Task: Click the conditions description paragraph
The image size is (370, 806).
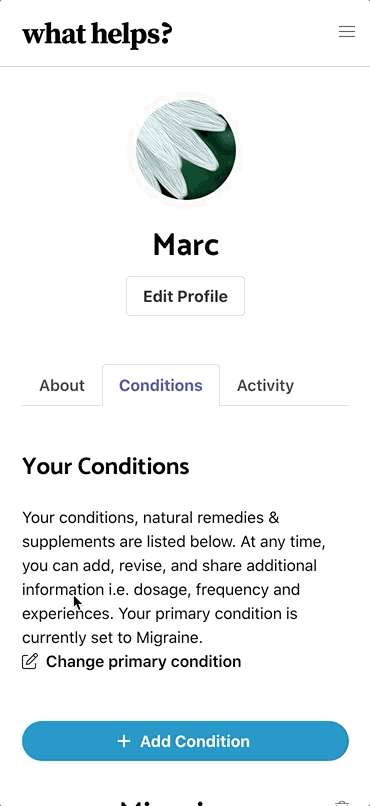Action: pyautogui.click(x=175, y=577)
